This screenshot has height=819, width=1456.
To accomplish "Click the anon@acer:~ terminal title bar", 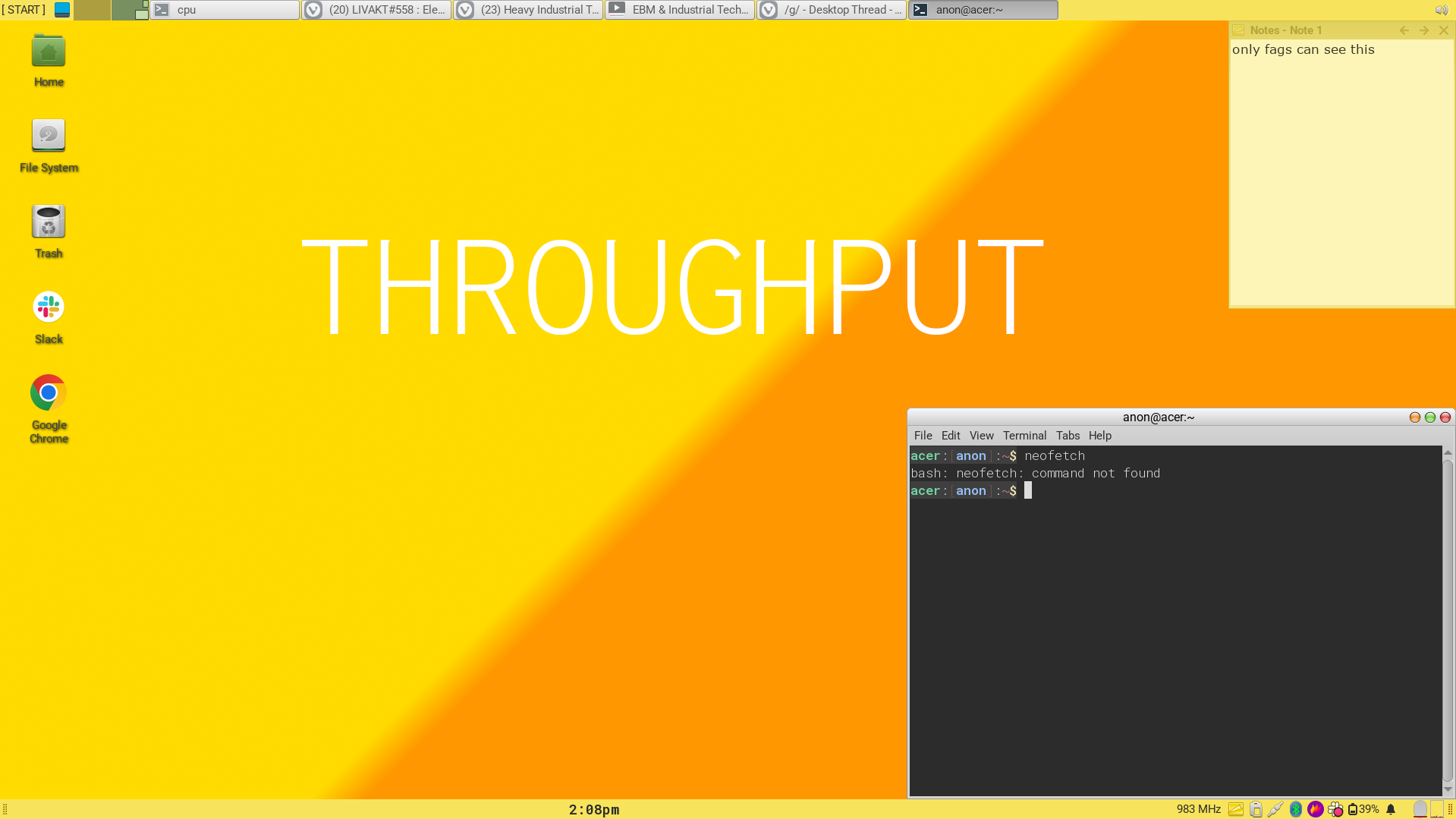I will click(x=1158, y=417).
